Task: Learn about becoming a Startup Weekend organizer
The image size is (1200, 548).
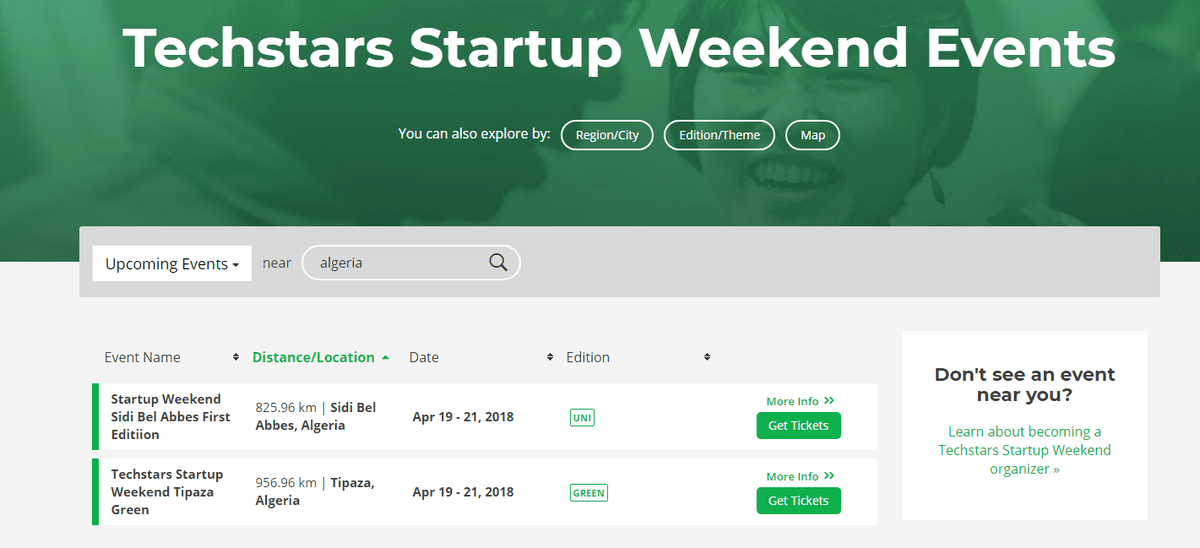Action: click(x=1024, y=450)
